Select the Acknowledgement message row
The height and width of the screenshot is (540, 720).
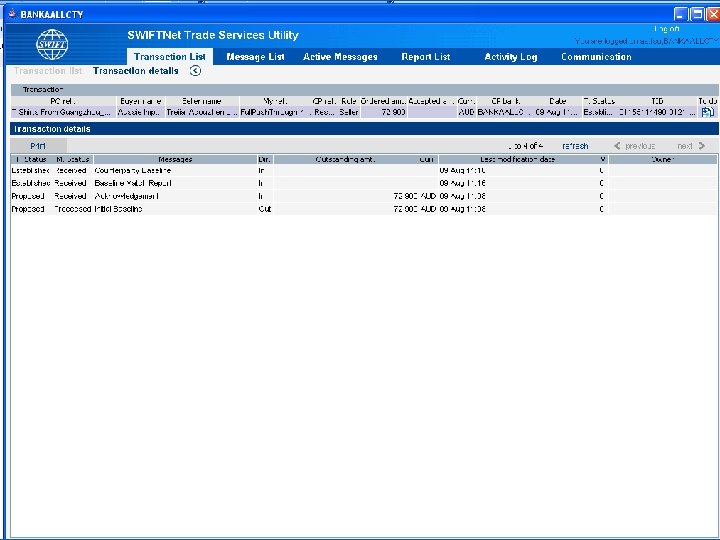point(363,196)
